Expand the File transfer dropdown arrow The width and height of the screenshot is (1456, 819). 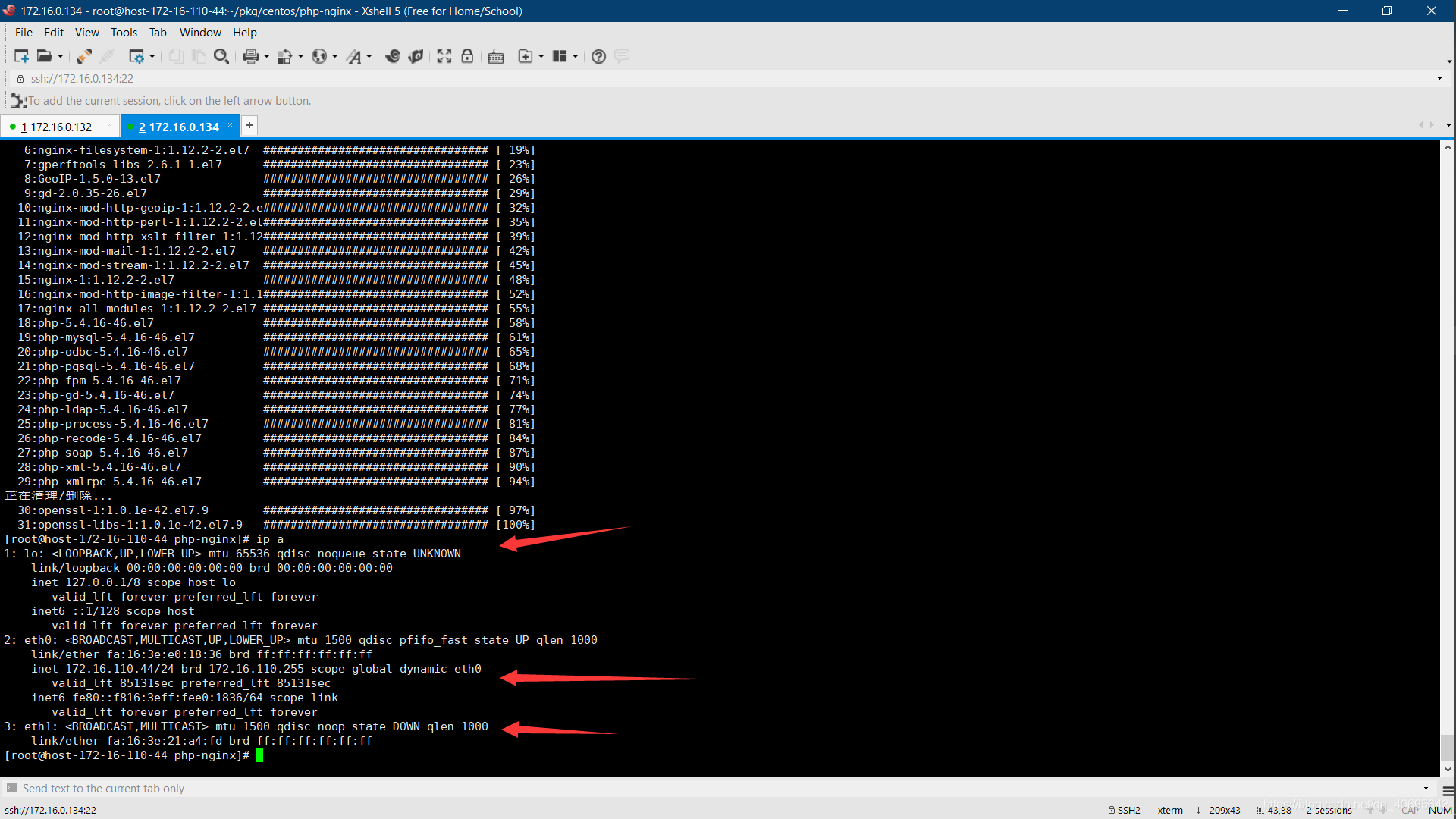click(x=300, y=56)
